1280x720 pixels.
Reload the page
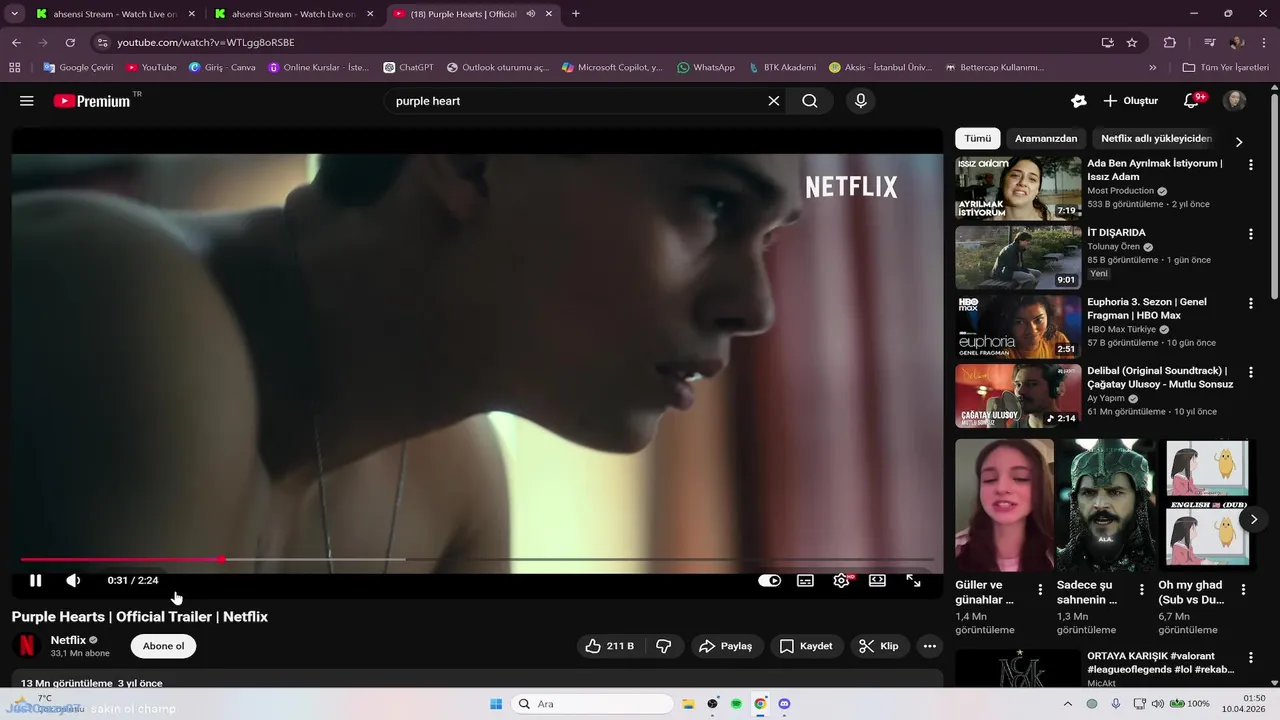click(70, 43)
